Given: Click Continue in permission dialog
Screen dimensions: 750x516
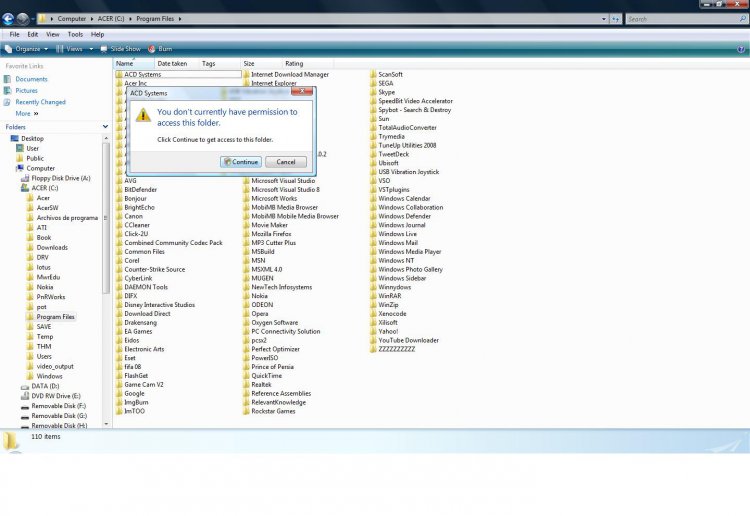Looking at the screenshot, I should pyautogui.click(x=241, y=162).
